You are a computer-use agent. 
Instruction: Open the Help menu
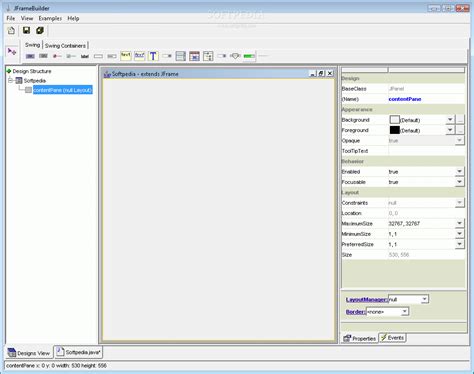point(73,18)
